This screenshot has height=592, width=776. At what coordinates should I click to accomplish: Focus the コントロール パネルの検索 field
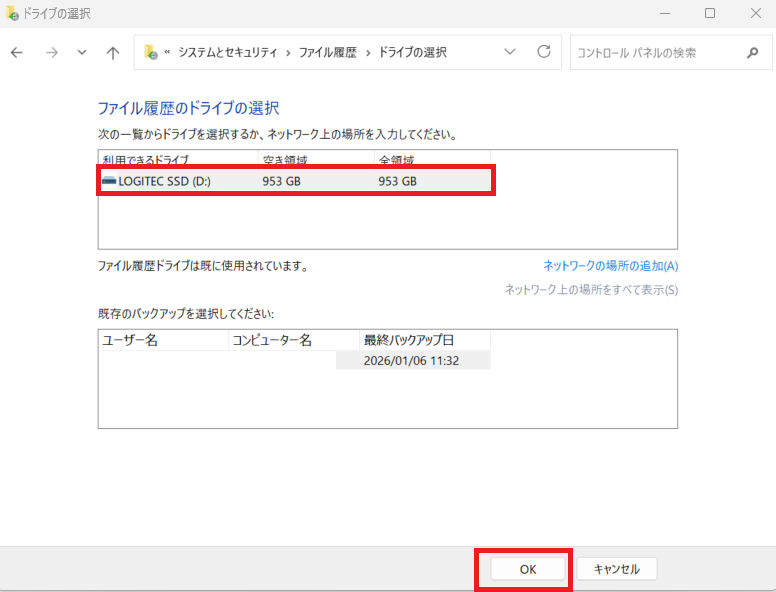tap(655, 53)
